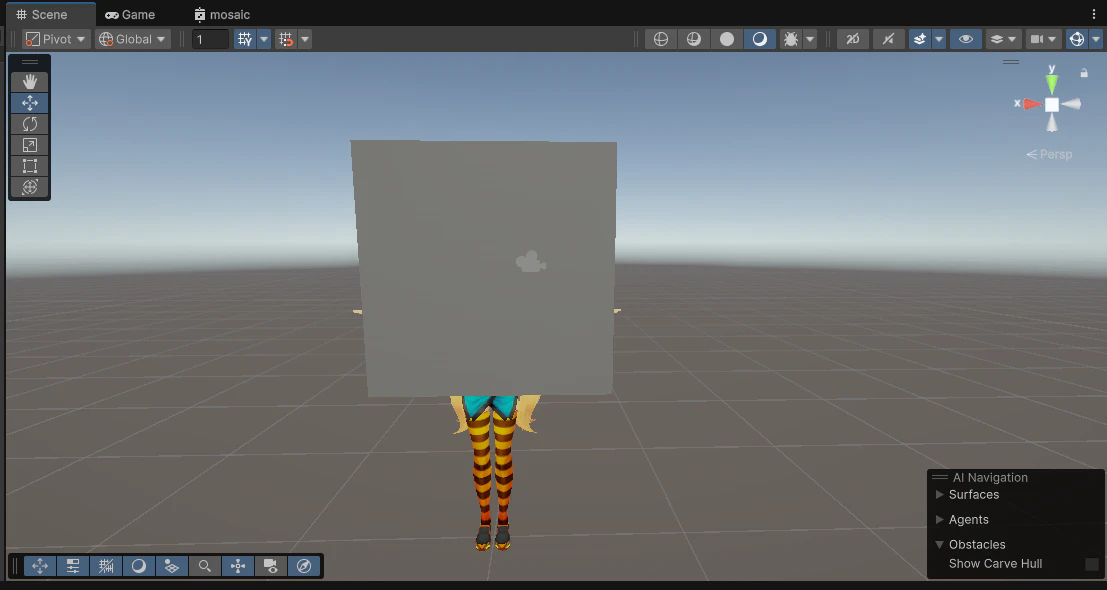Enable the Show Carve Hull checkbox
The image size is (1107, 590).
[x=1091, y=565]
